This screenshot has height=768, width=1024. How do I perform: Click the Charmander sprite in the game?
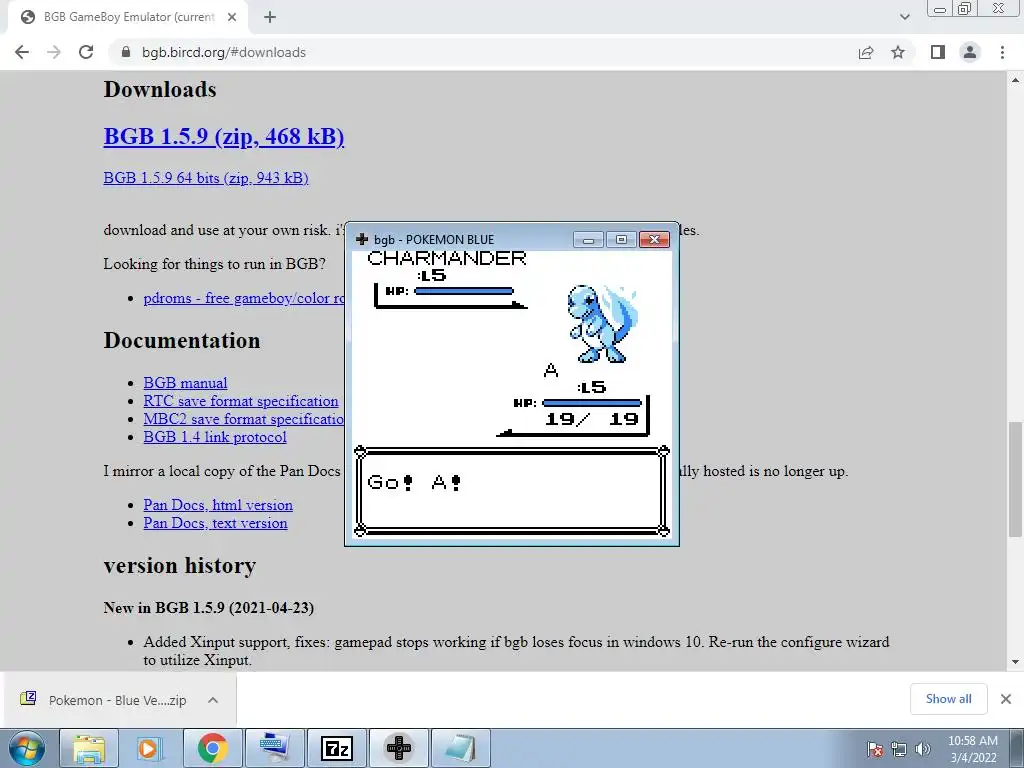point(602,323)
